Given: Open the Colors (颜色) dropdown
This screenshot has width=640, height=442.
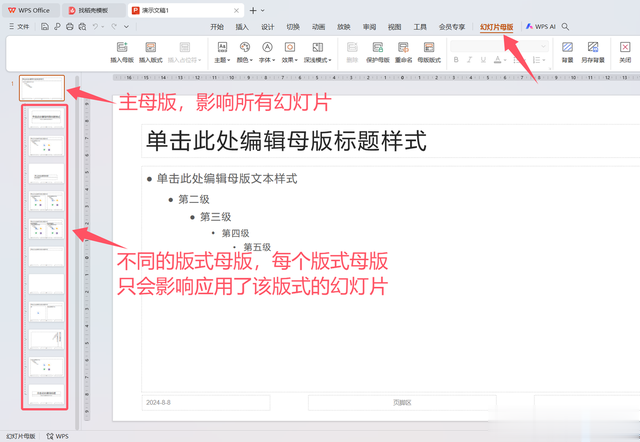Looking at the screenshot, I should [244, 52].
